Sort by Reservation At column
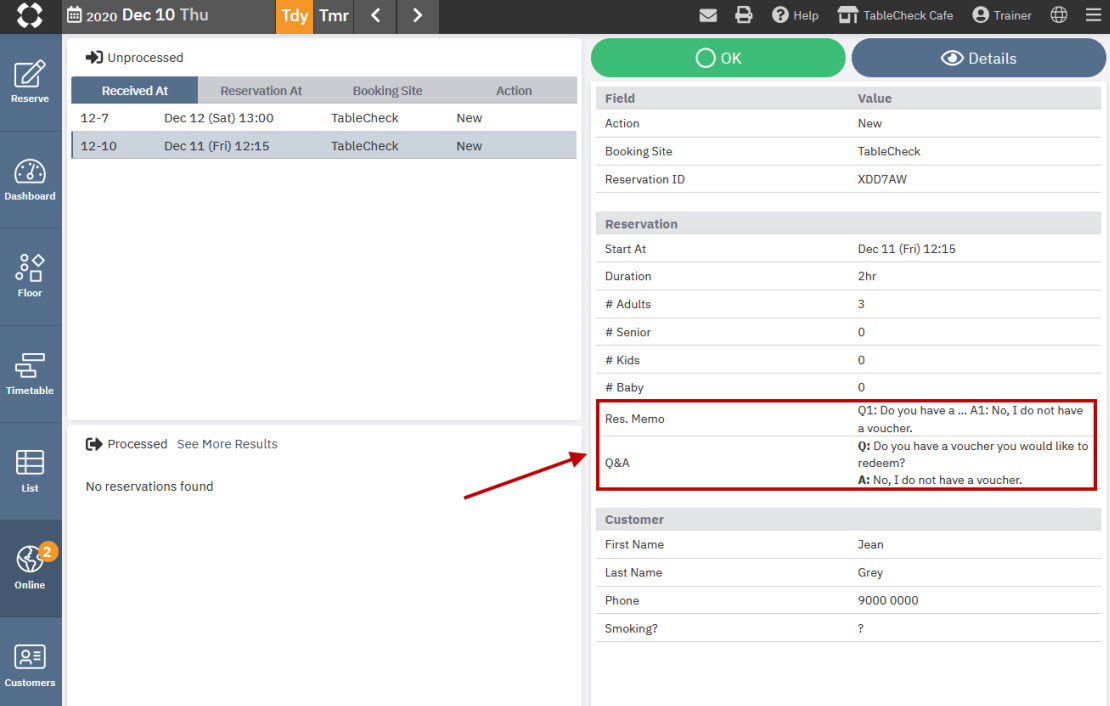This screenshot has height=706, width=1110. (x=261, y=91)
